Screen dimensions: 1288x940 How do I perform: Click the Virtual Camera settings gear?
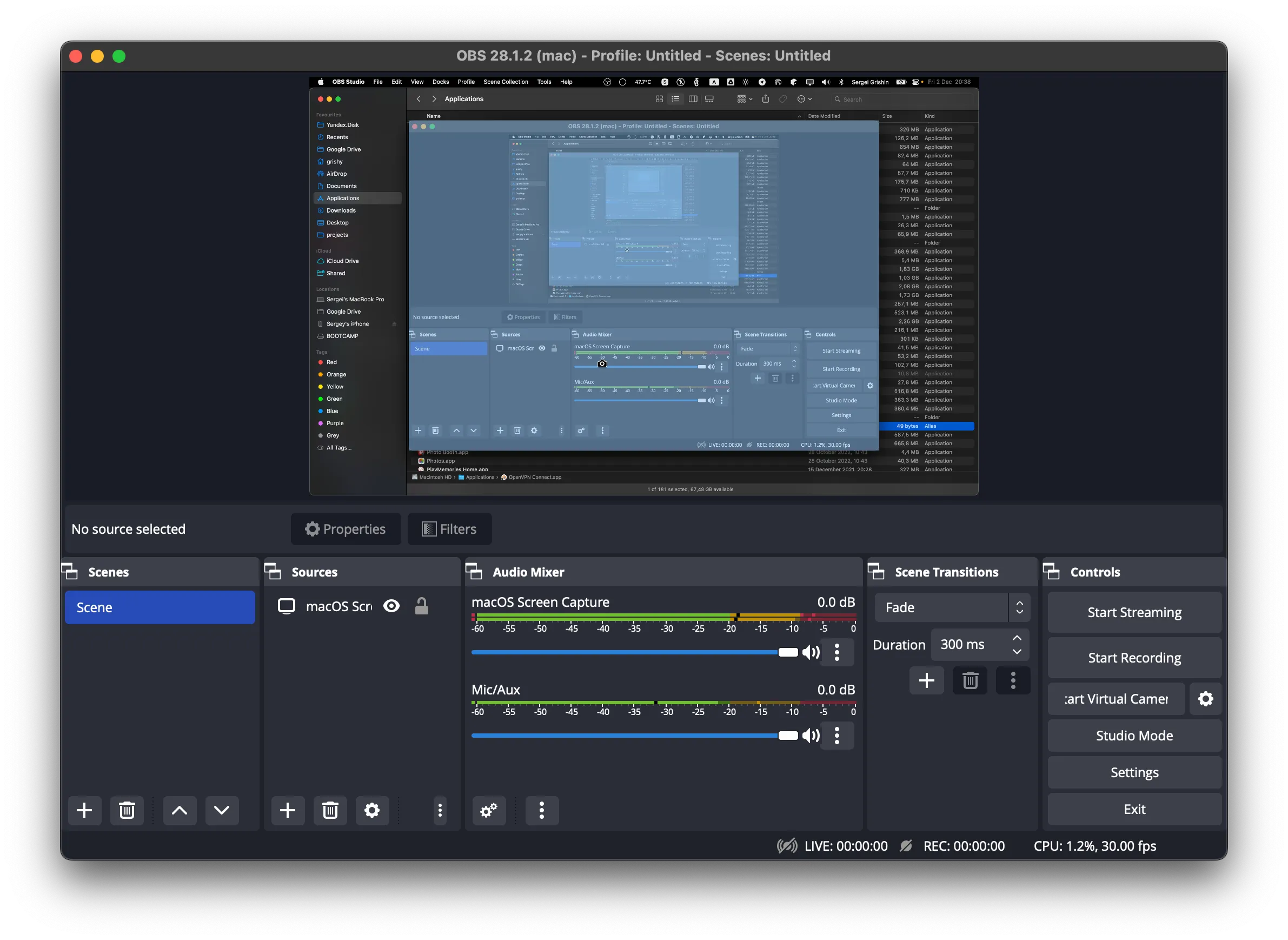1205,699
